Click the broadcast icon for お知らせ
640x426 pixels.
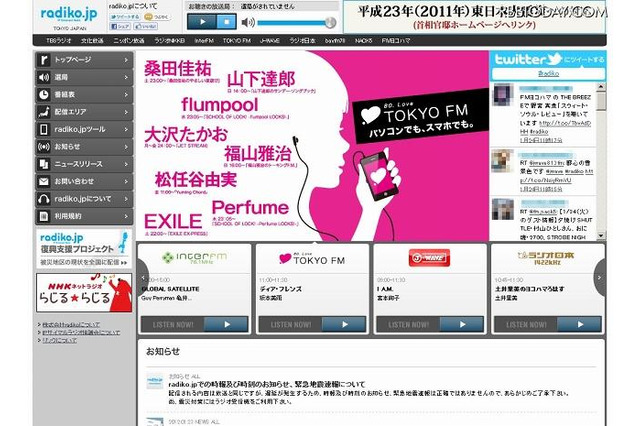coord(44,147)
